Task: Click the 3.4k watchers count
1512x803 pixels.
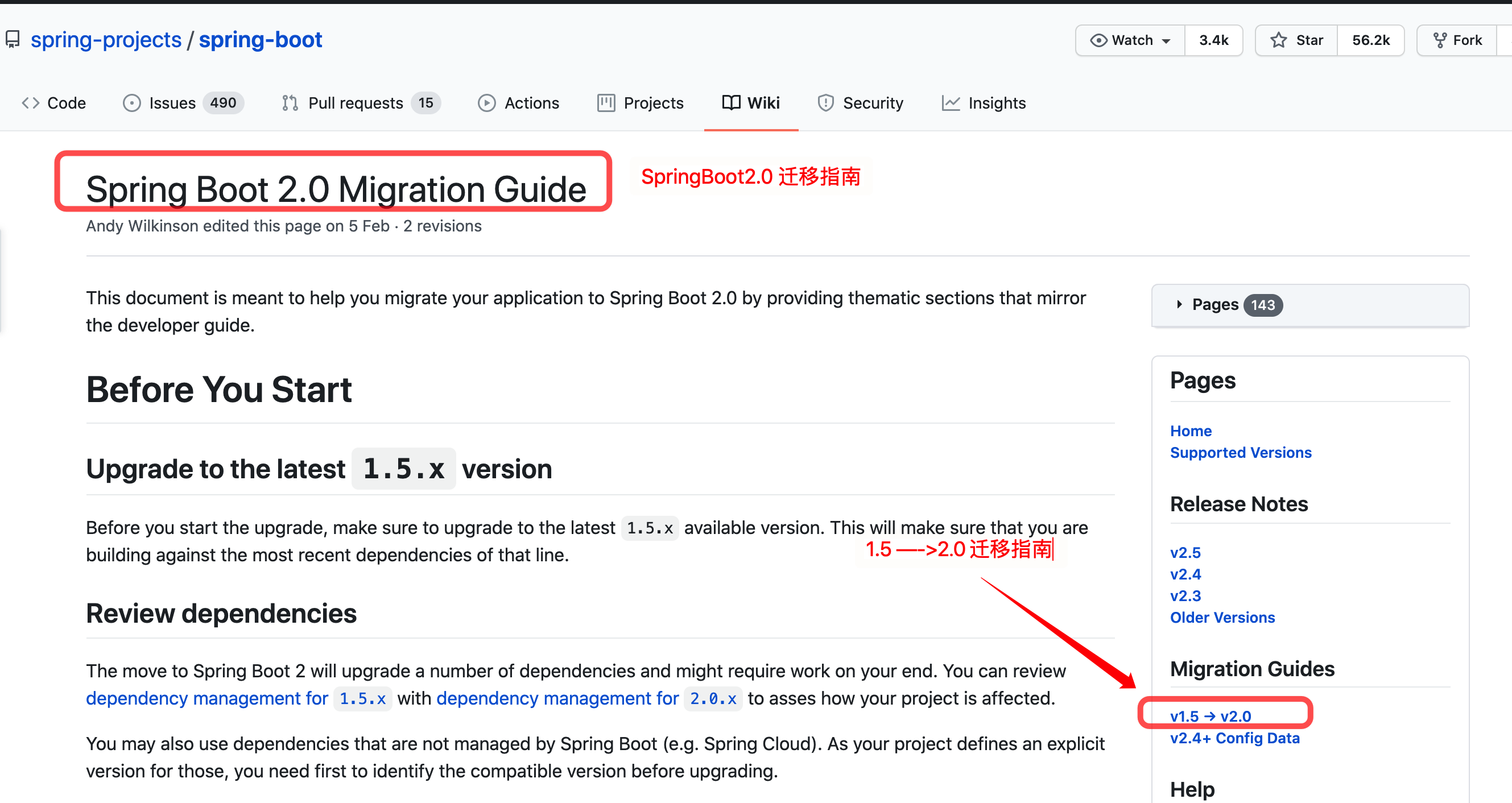Action: (x=1214, y=40)
